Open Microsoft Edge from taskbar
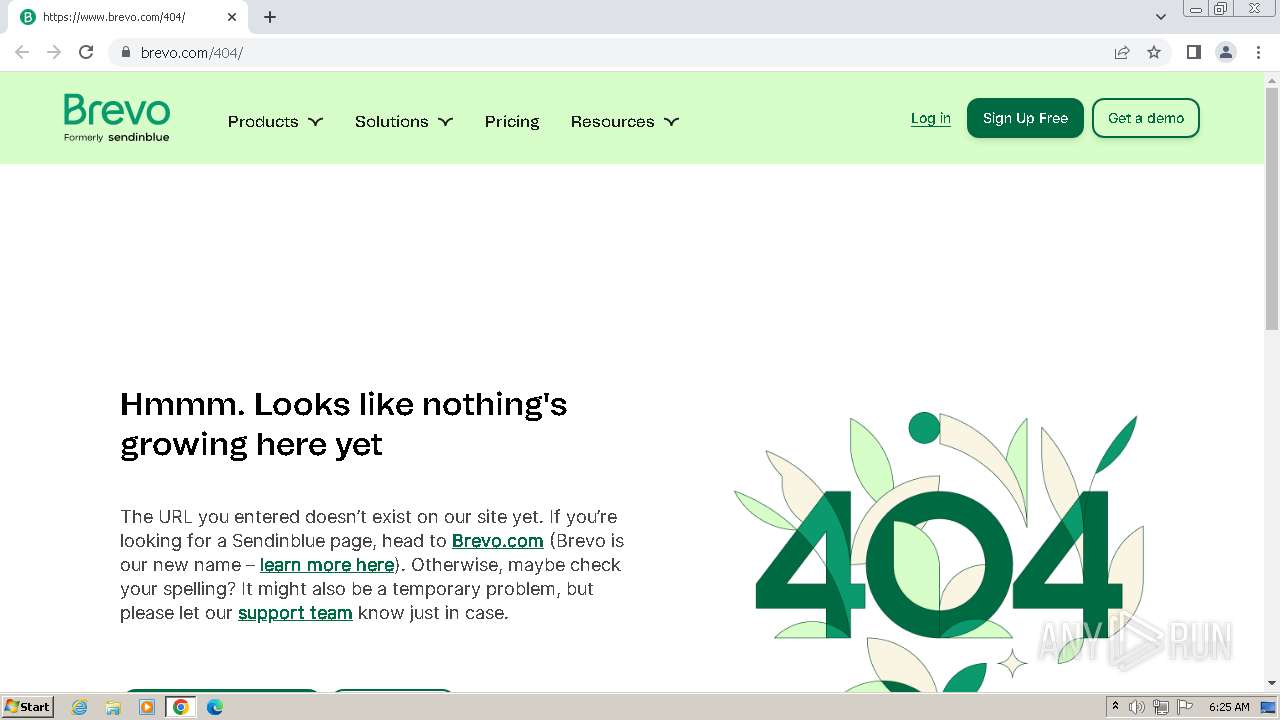This screenshot has width=1280, height=720. 215,707
